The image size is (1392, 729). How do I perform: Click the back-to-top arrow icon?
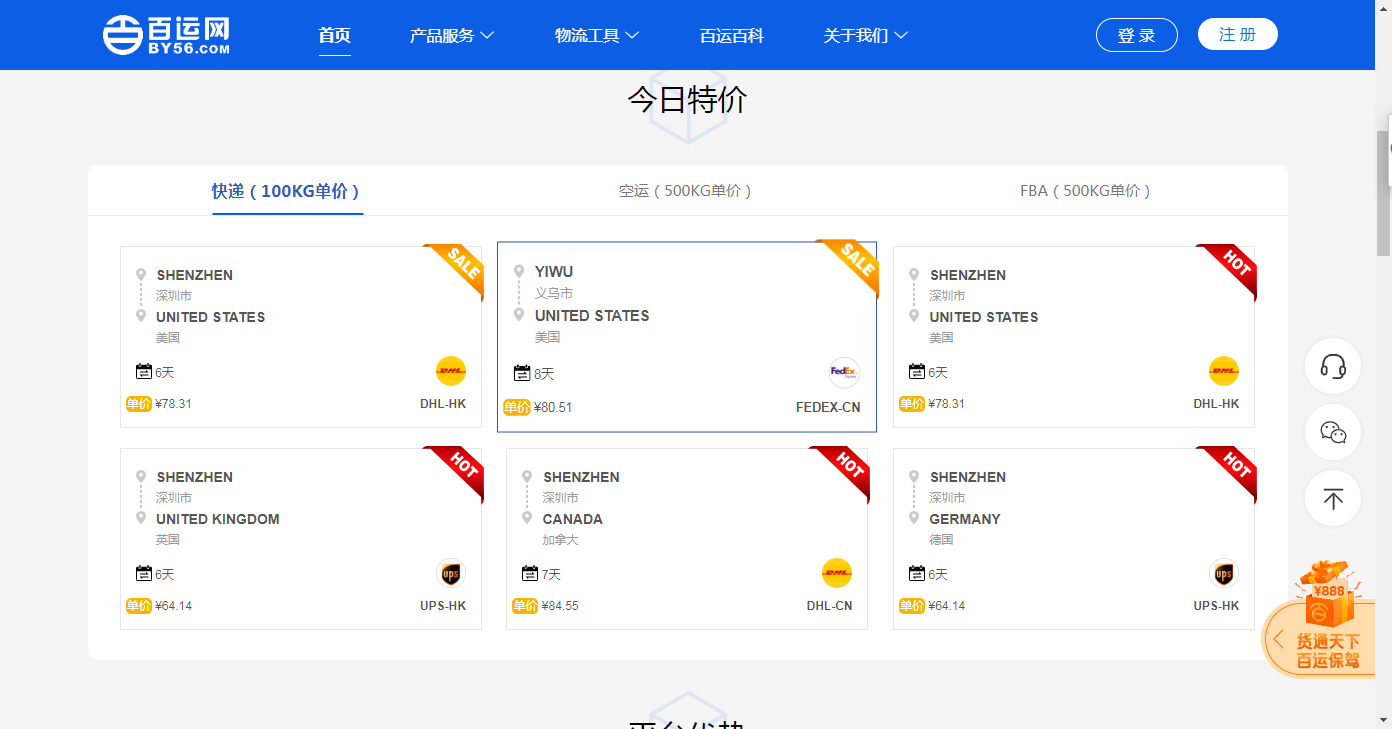click(1333, 498)
